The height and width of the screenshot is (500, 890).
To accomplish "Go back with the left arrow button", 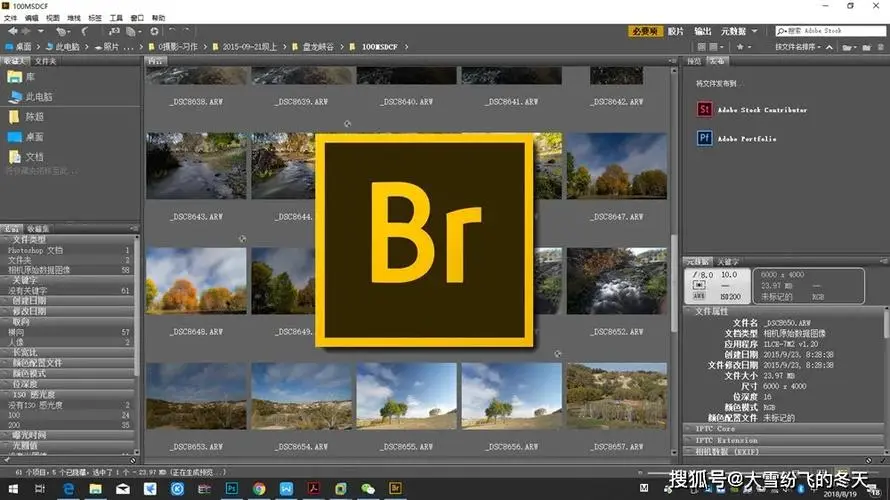I will coord(12,31).
